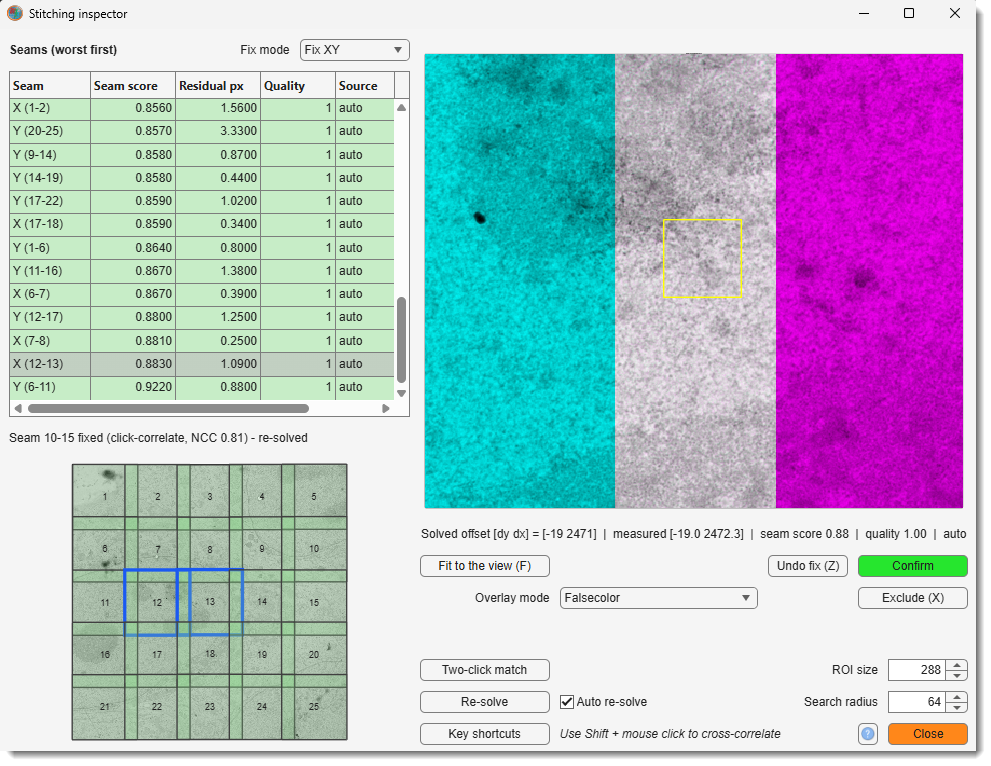Select the X (1-2) seam row
Image resolution: width=991 pixels, height=766 pixels.
pos(202,108)
